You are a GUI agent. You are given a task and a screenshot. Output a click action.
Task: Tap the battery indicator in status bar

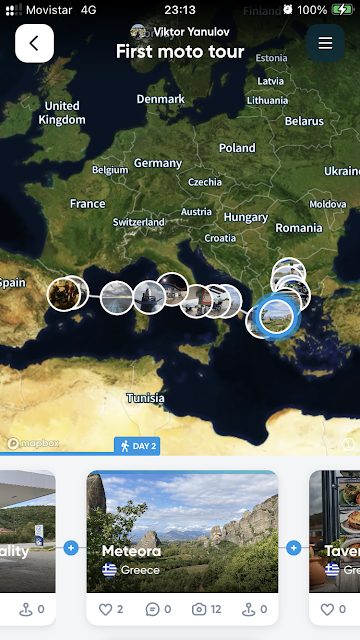coord(342,10)
